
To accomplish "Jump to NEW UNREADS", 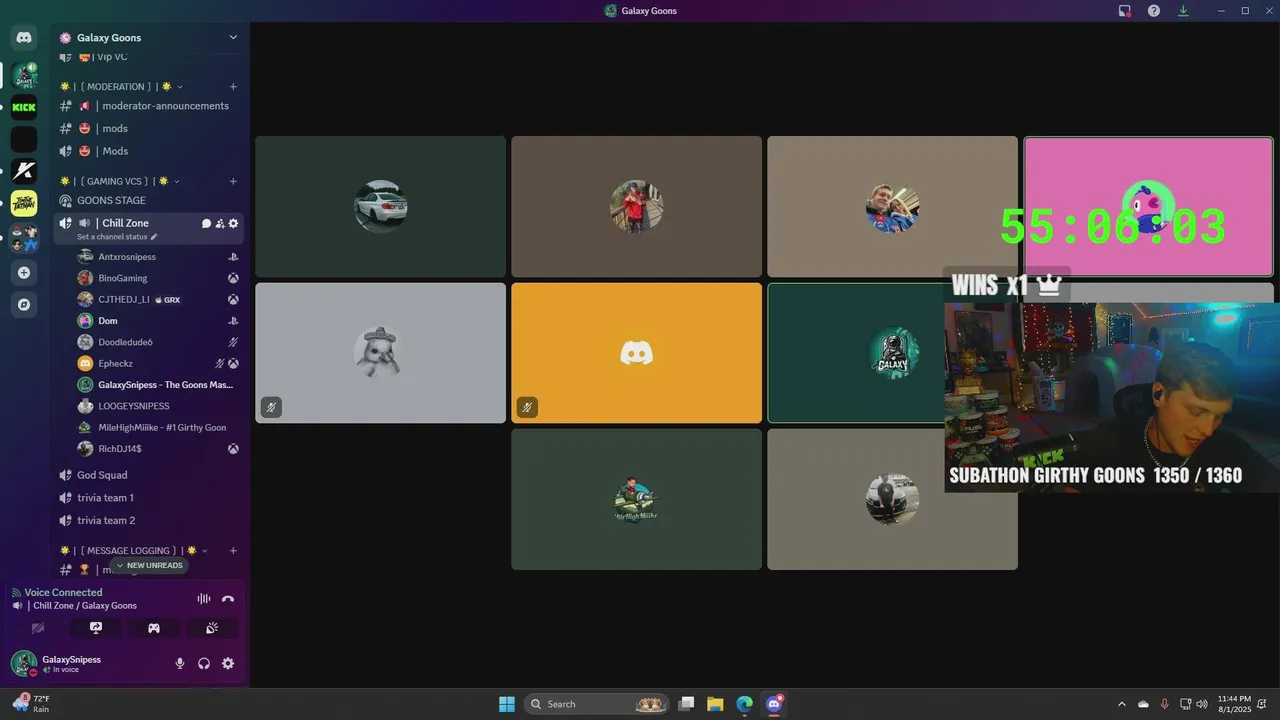I will coord(149,565).
